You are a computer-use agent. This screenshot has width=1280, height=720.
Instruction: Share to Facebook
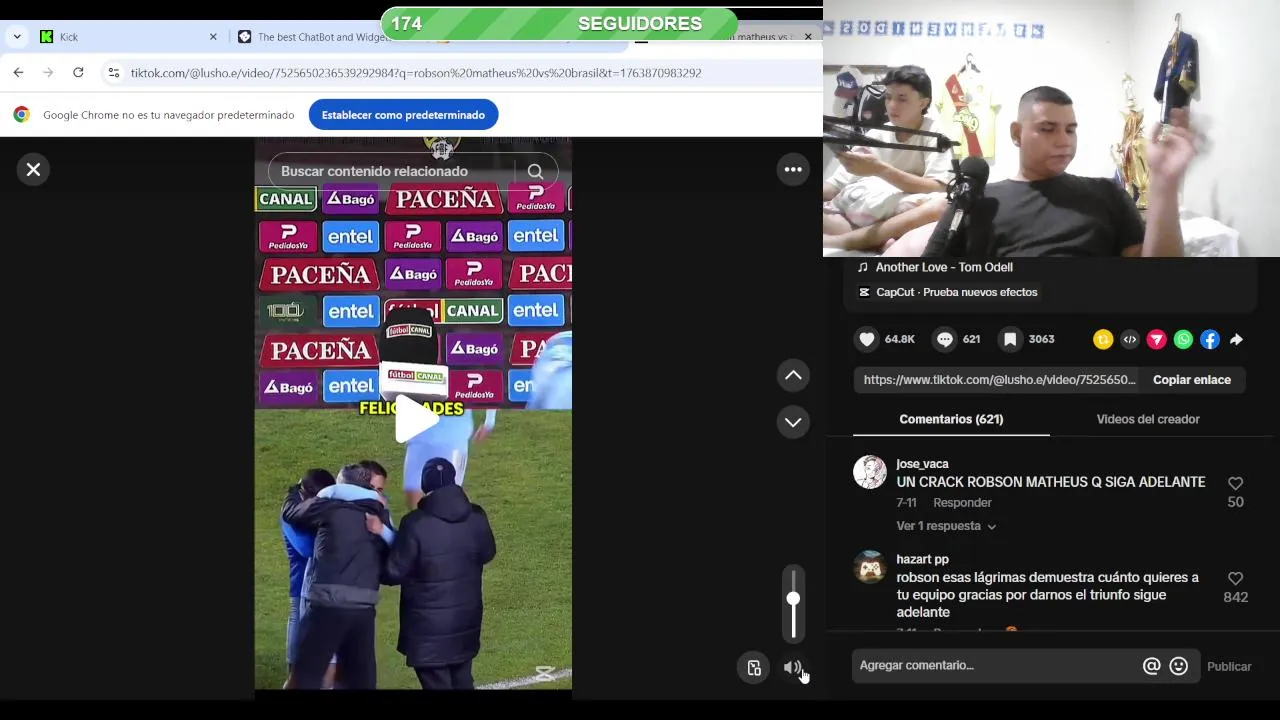(x=1210, y=340)
